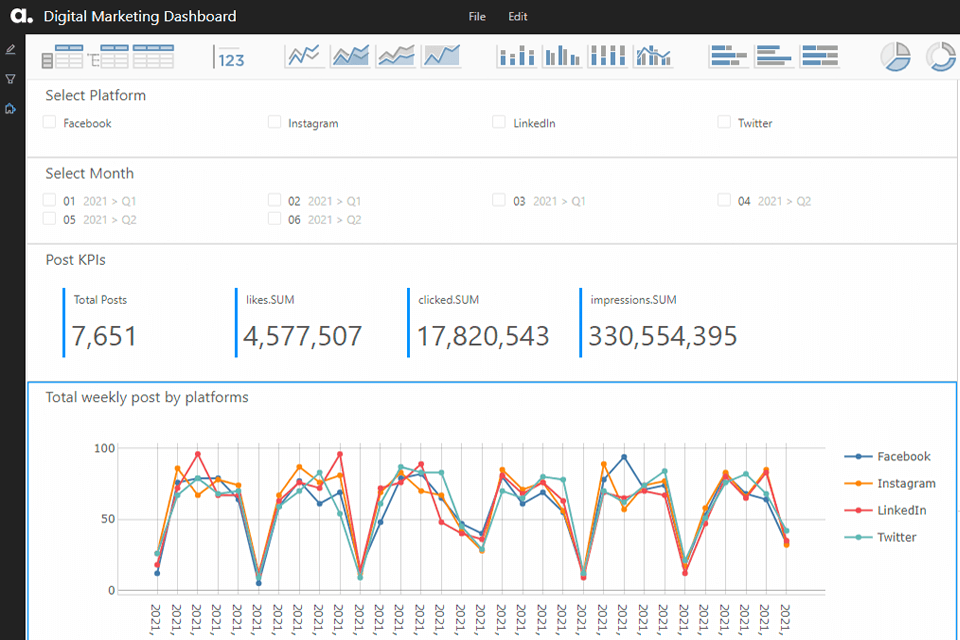This screenshot has height=640, width=960.
Task: Insert a 100% area chart widget
Action: coord(441,56)
